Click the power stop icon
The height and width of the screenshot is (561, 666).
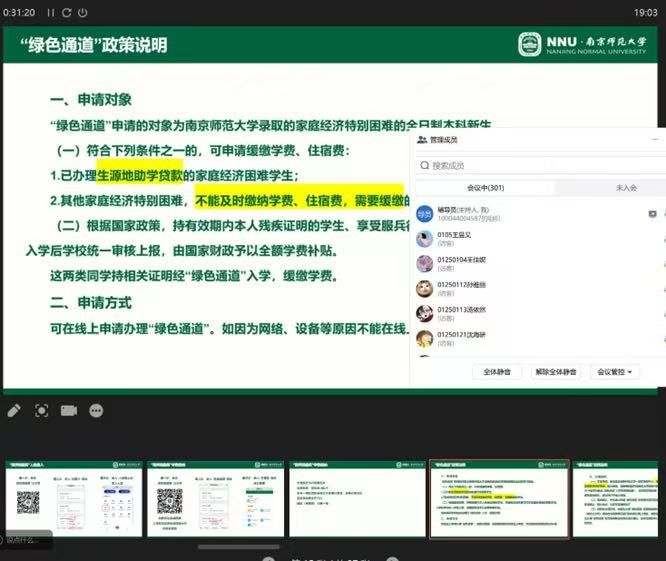tap(82, 12)
